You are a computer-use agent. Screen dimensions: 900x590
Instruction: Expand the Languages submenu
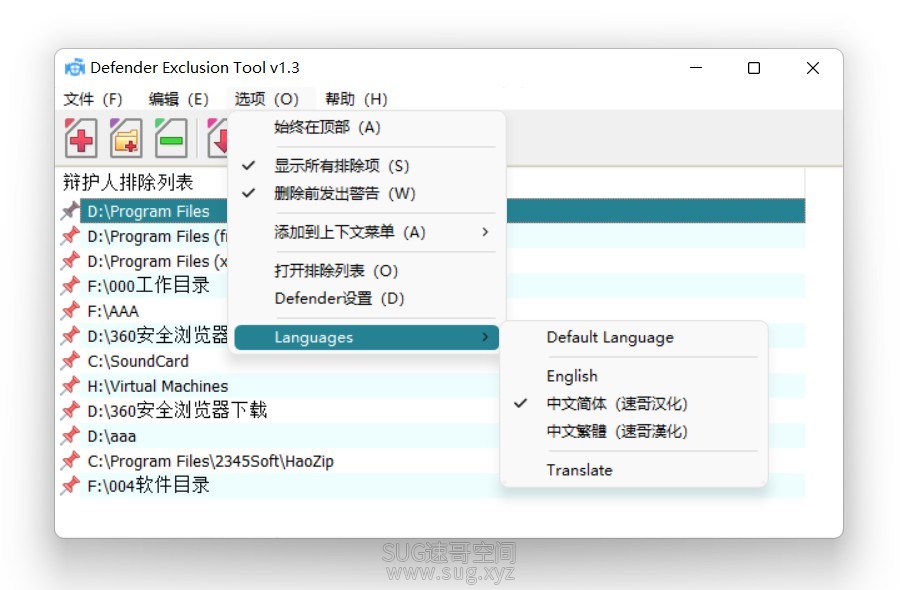(366, 337)
